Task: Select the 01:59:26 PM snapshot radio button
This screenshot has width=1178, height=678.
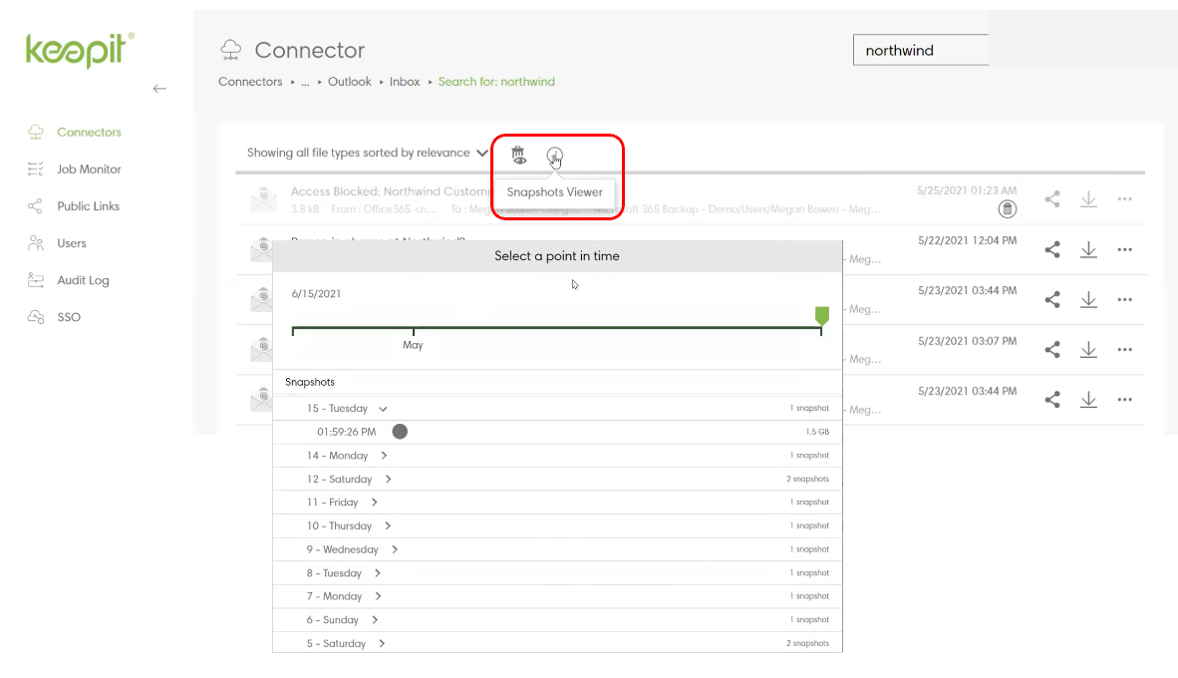Action: click(x=400, y=432)
